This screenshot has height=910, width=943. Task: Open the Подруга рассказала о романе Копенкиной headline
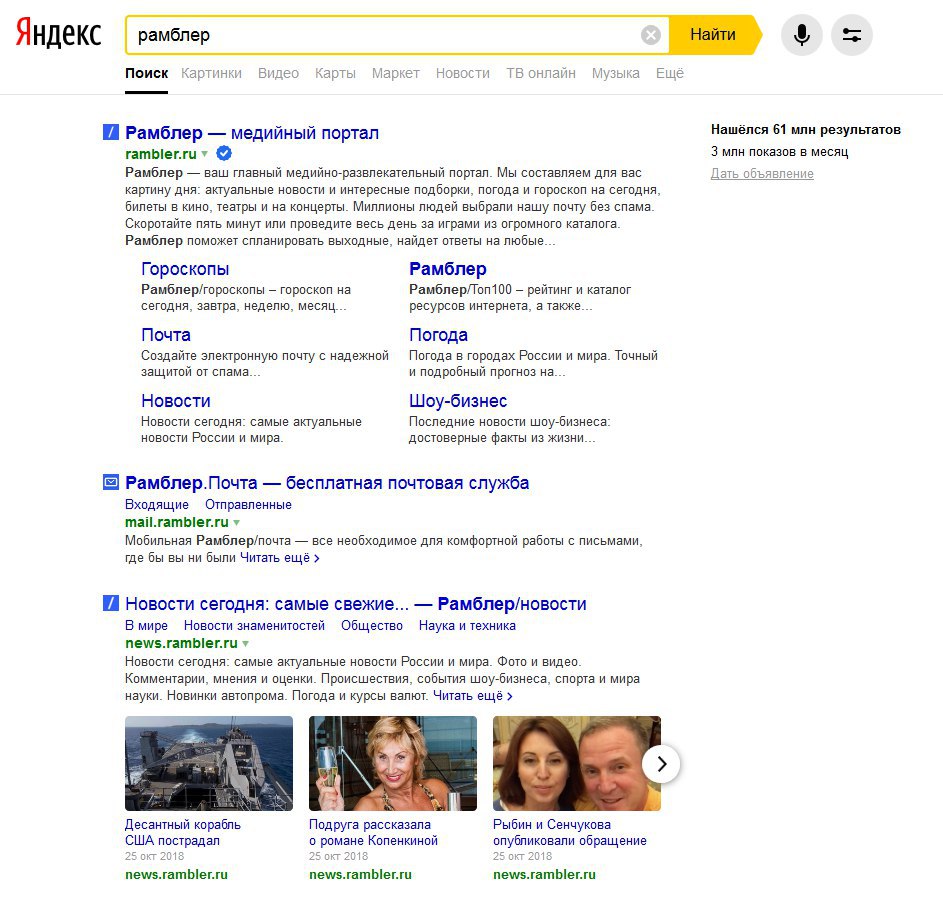[x=373, y=832]
